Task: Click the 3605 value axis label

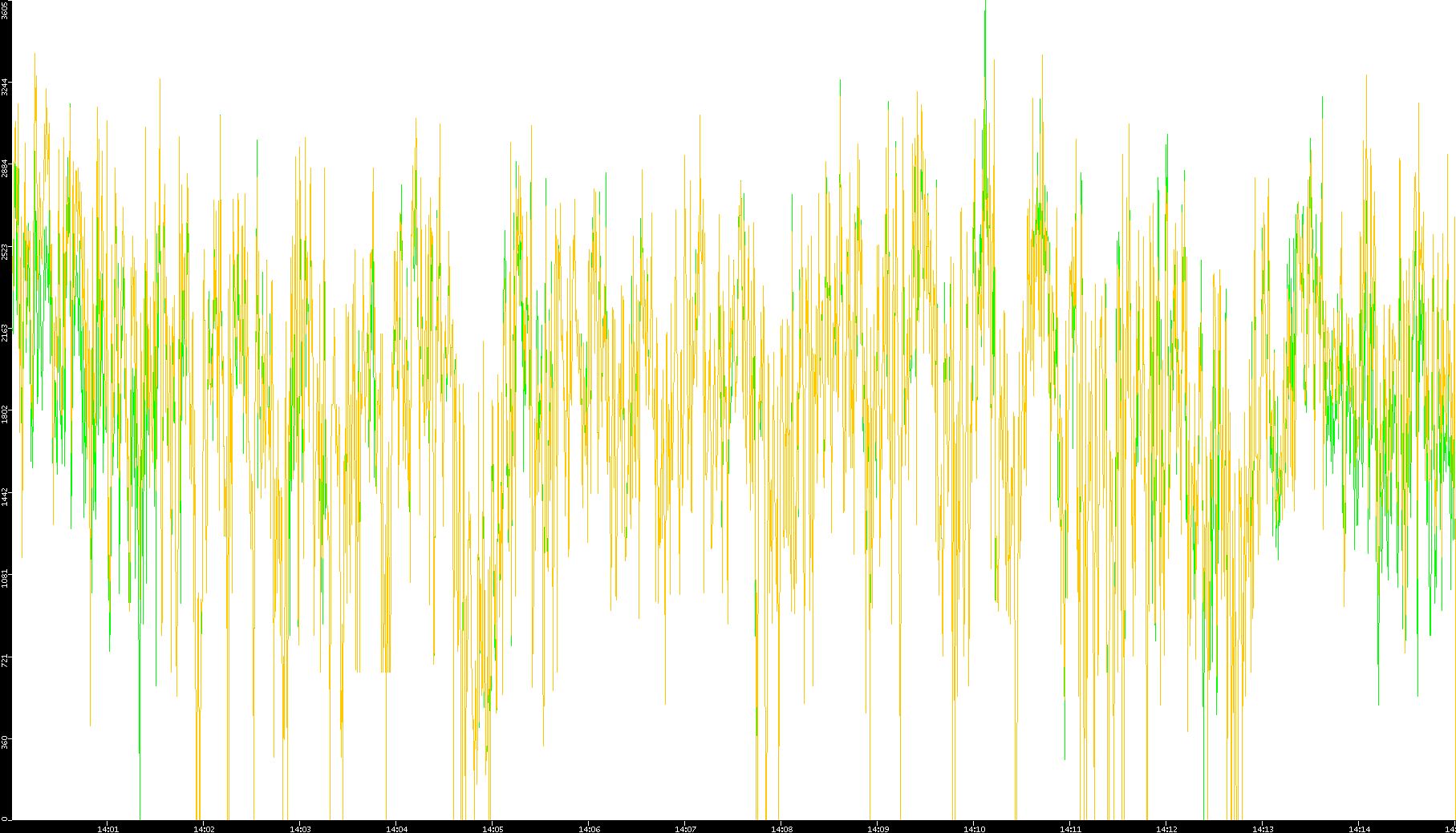Action: pos(5,10)
